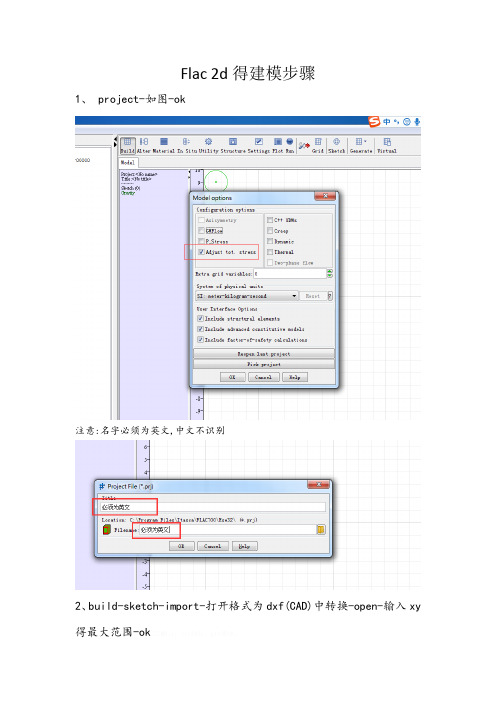
Task: Click the project cube icon by Filename
Action: coord(107,530)
